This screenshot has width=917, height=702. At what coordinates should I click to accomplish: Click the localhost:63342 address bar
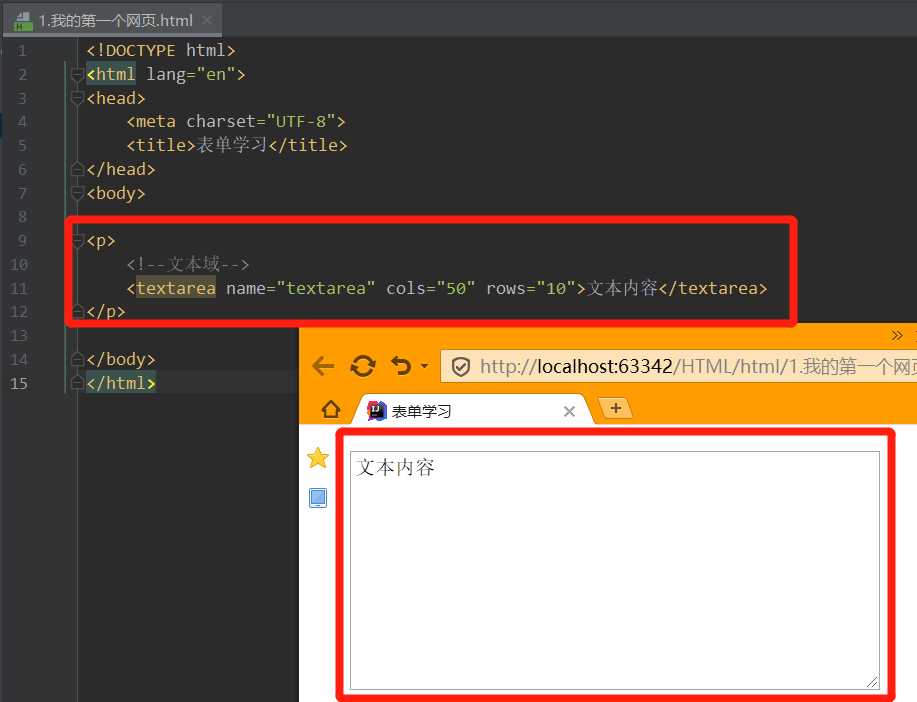(x=678, y=366)
